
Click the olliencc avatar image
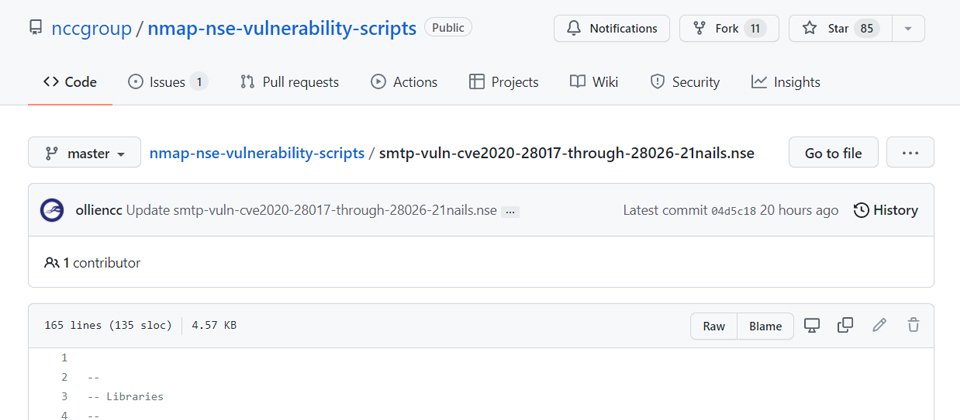tap(52, 210)
